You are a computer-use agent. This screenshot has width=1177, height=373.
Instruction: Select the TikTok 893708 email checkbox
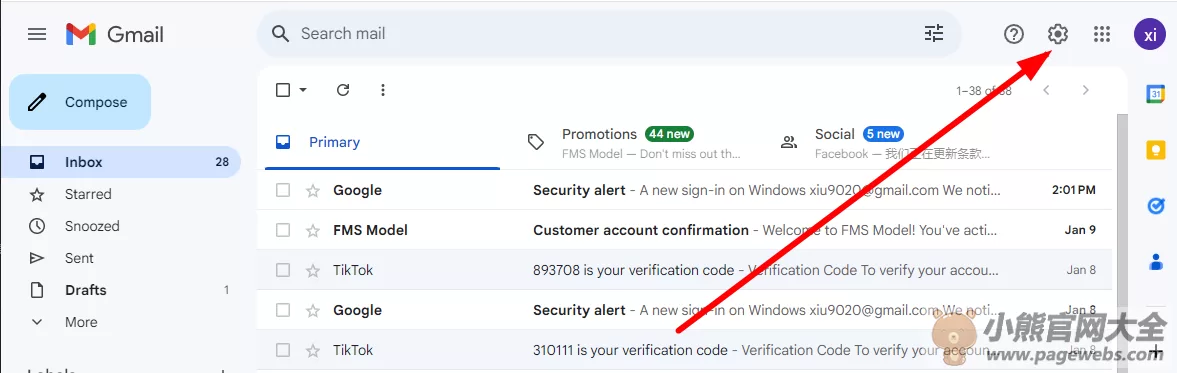(x=283, y=270)
